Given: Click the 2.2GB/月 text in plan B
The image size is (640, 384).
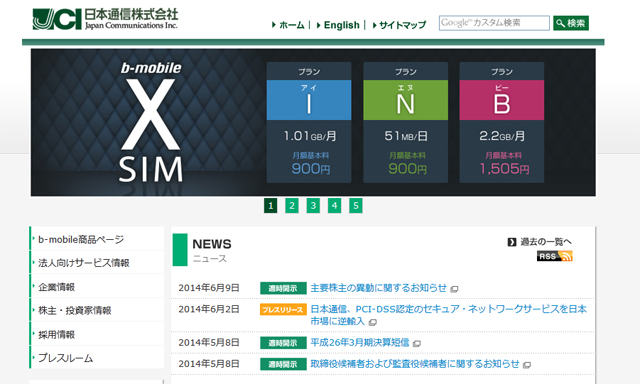Looking at the screenshot, I should click(502, 136).
